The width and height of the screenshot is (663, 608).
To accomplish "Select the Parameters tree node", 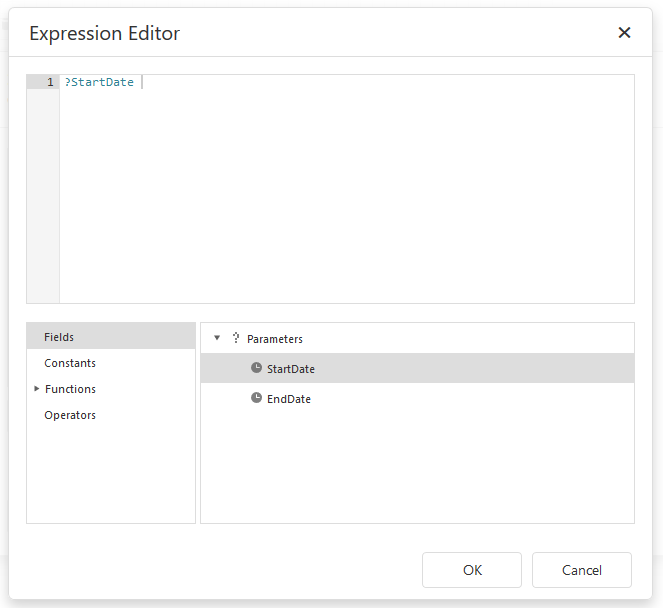I will click(417, 339).
